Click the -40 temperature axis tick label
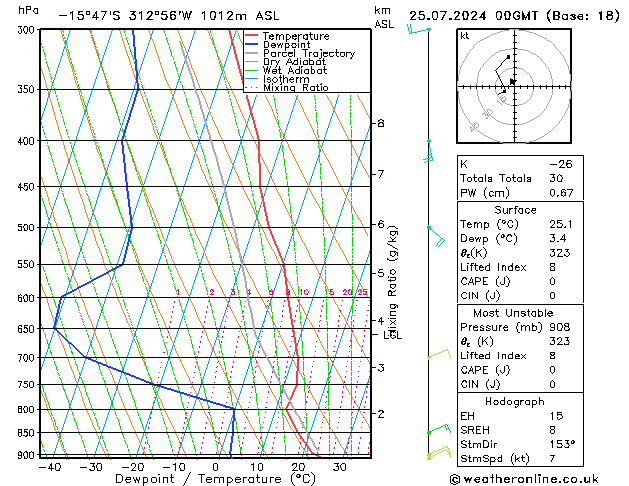Viewport: 629px width, 486px height. [x=50, y=467]
